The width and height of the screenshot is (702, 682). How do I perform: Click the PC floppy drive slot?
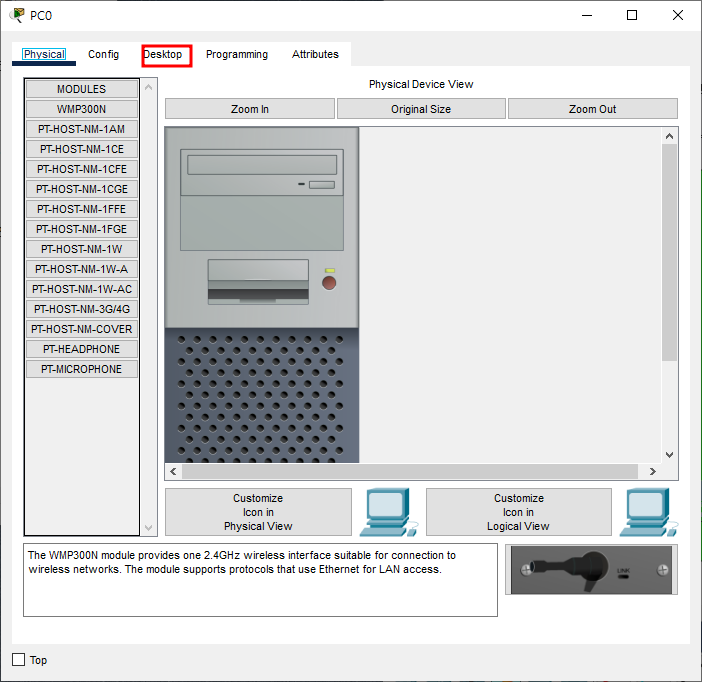(x=258, y=282)
